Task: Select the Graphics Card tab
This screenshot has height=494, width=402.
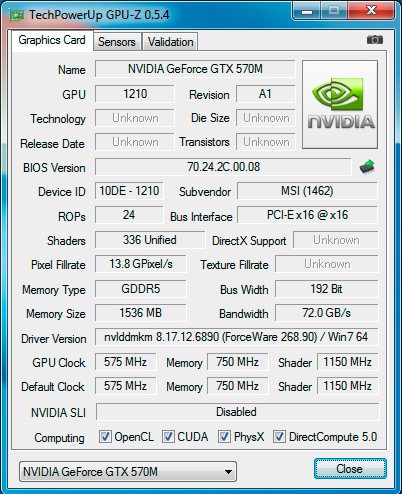Action: click(52, 40)
